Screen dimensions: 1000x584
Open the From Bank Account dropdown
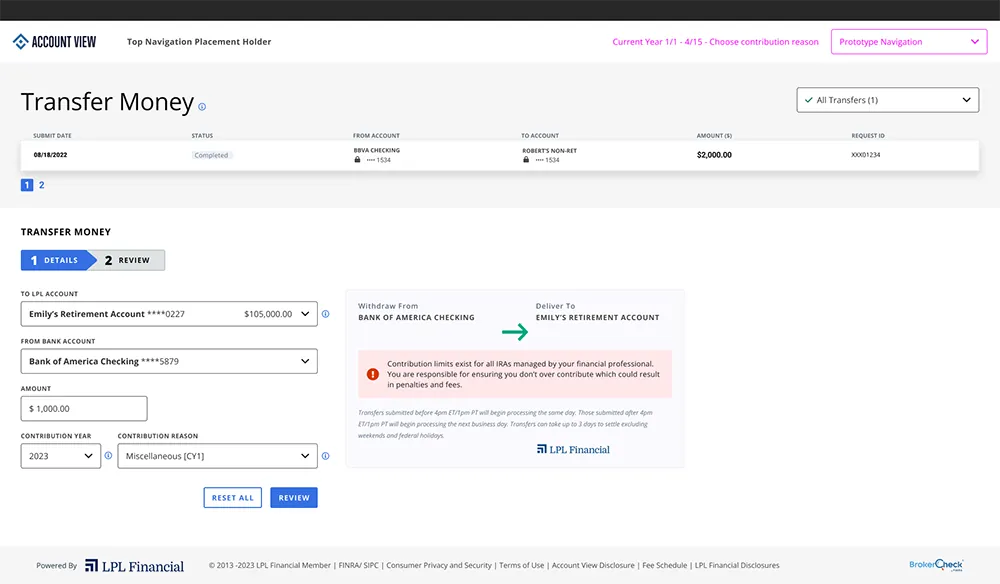click(169, 361)
